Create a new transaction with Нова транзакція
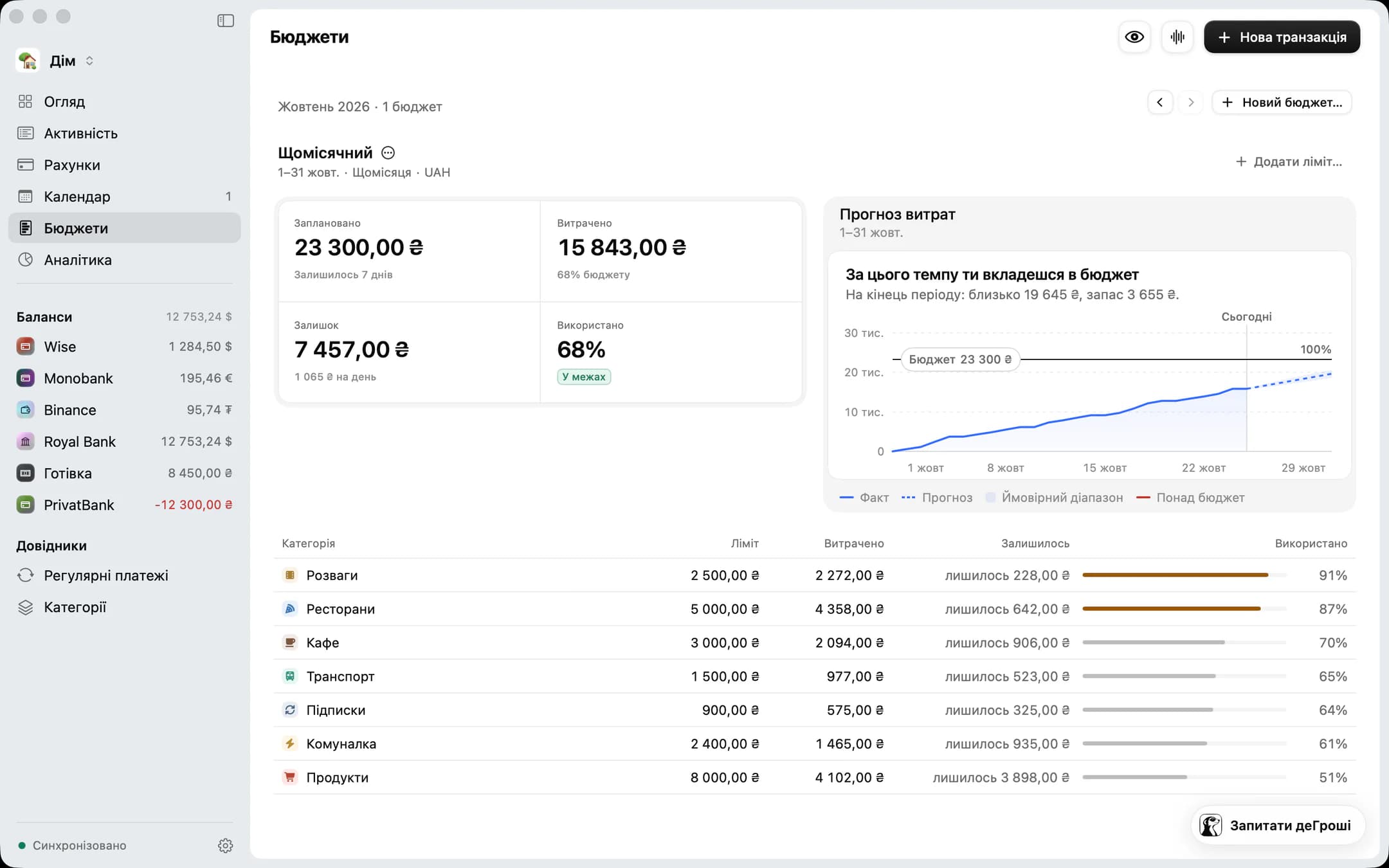Screen dimensions: 1389x868 (x=1282, y=37)
